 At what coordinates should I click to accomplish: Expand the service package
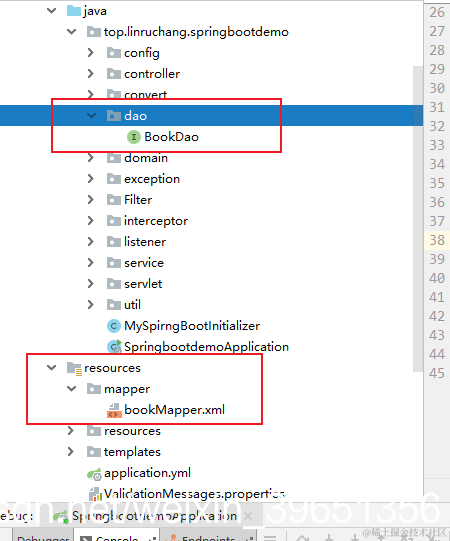[x=91, y=263]
